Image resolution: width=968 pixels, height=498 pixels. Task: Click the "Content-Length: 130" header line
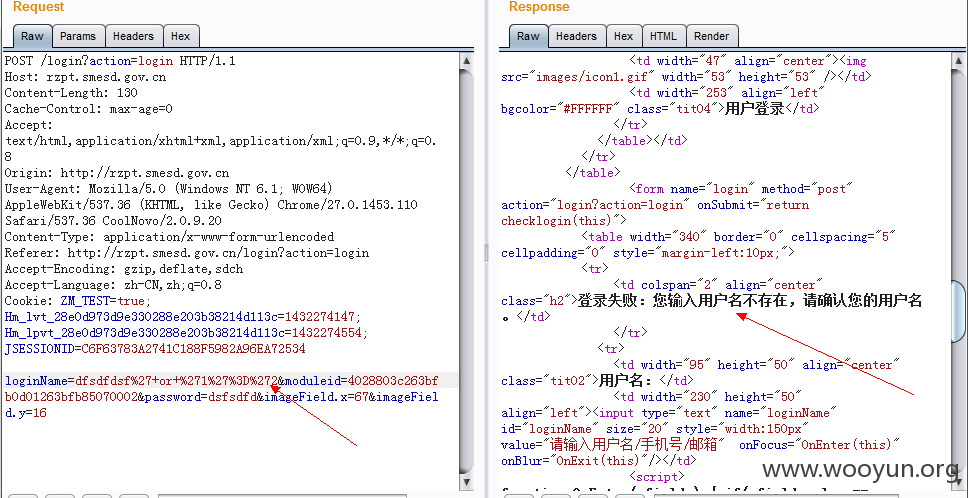point(71,93)
